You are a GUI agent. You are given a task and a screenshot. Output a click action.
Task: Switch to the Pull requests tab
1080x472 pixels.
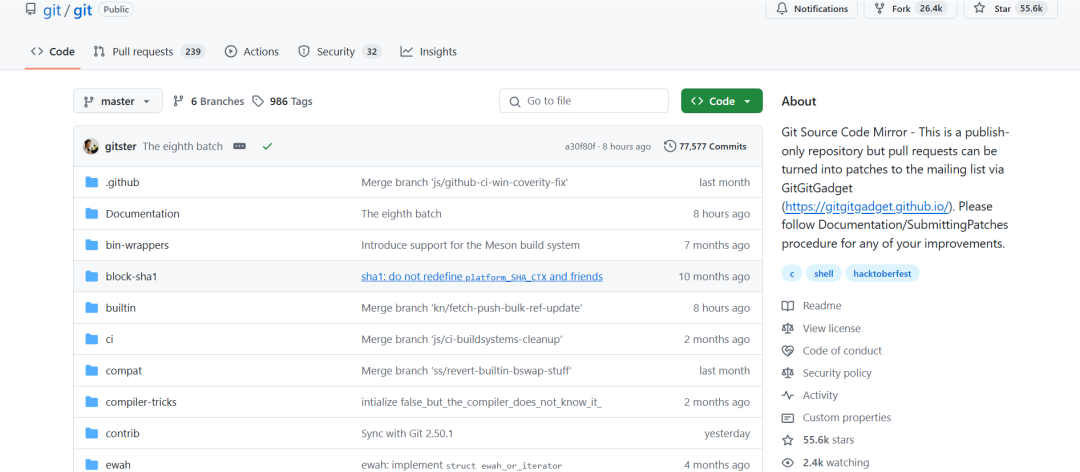coord(149,52)
